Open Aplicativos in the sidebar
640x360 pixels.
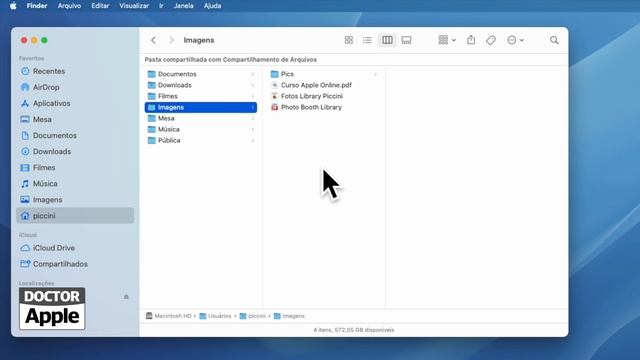click(x=75, y=103)
